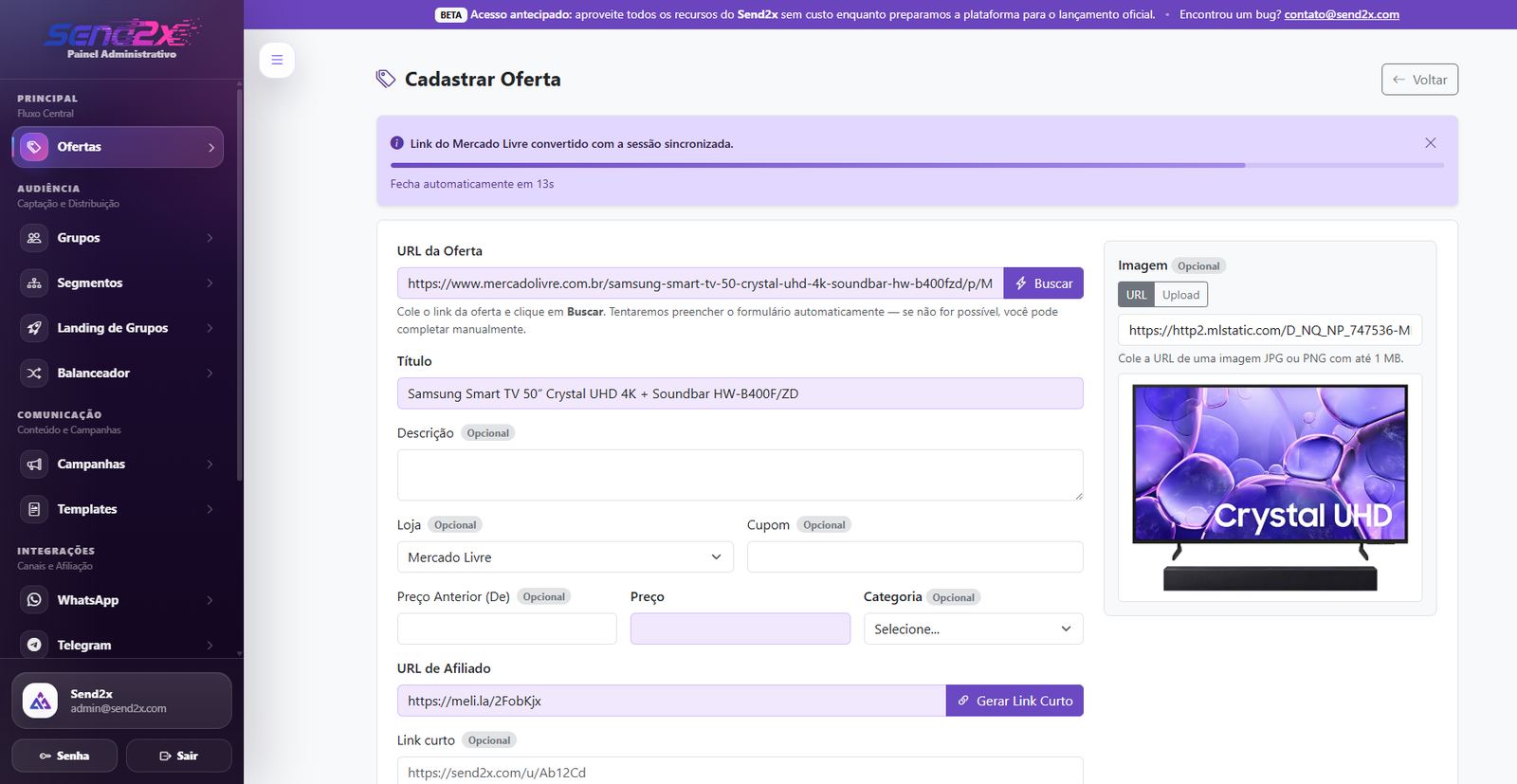Open the WhatsApp menu item
Screen dimensions: 1517x784
(x=118, y=600)
